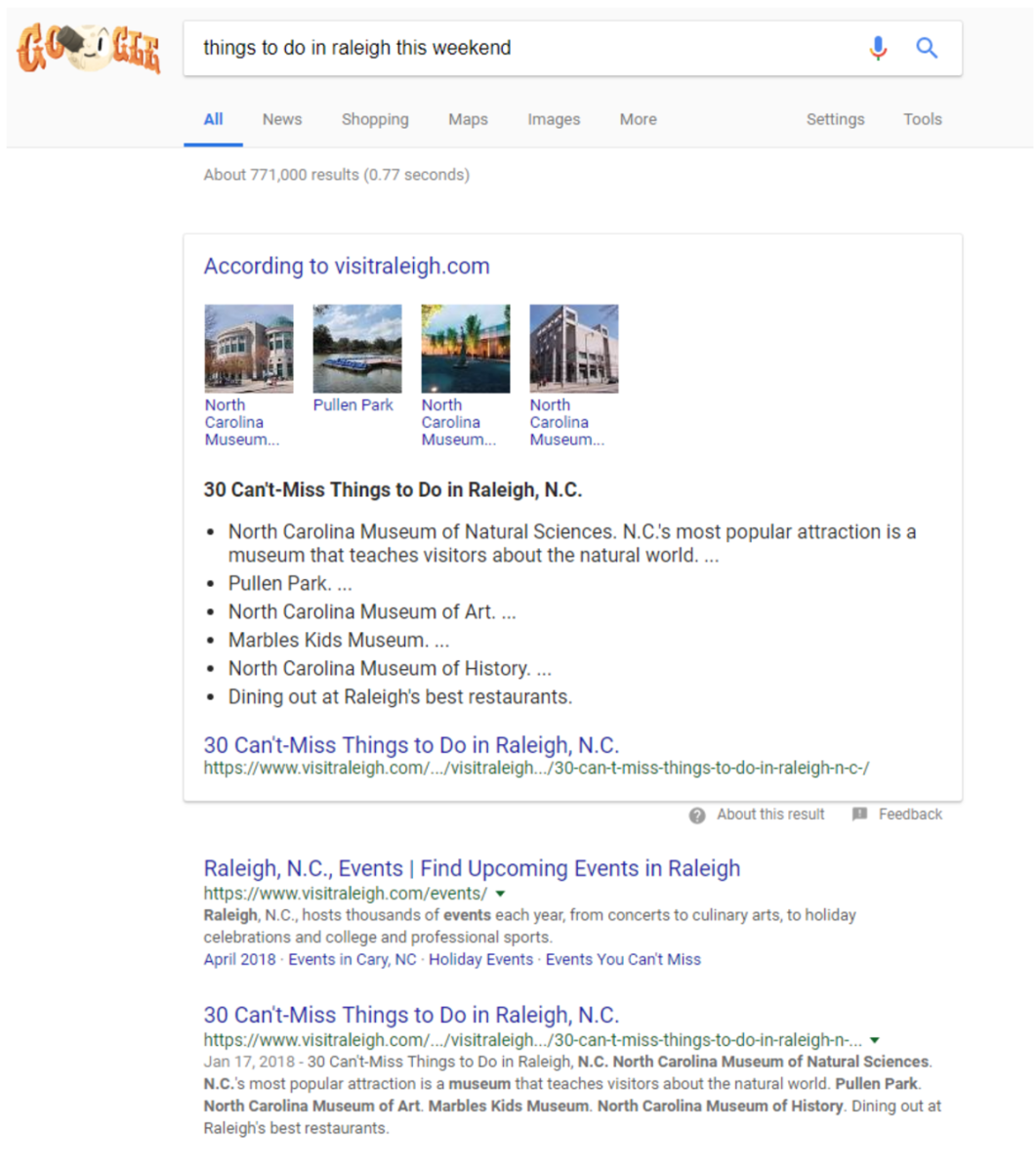Open the According to visitraleigh.com link

[x=347, y=266]
